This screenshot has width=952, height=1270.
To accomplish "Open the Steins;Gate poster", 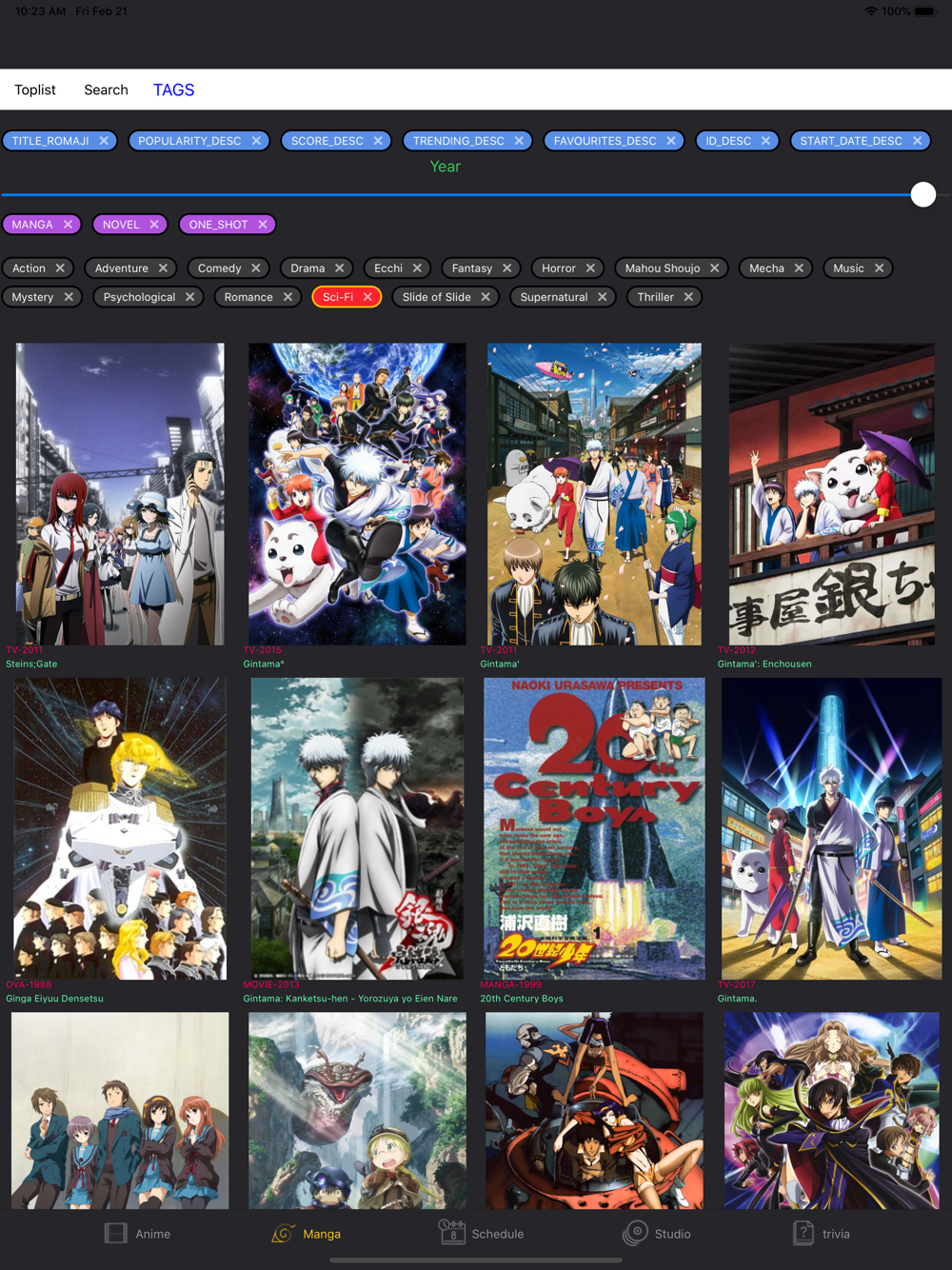I will [x=120, y=494].
